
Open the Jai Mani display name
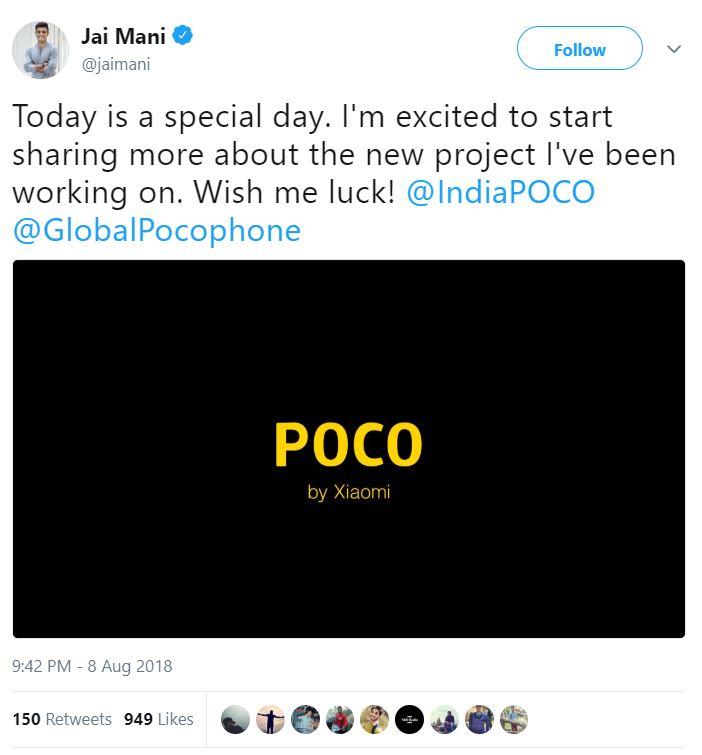click(x=123, y=37)
